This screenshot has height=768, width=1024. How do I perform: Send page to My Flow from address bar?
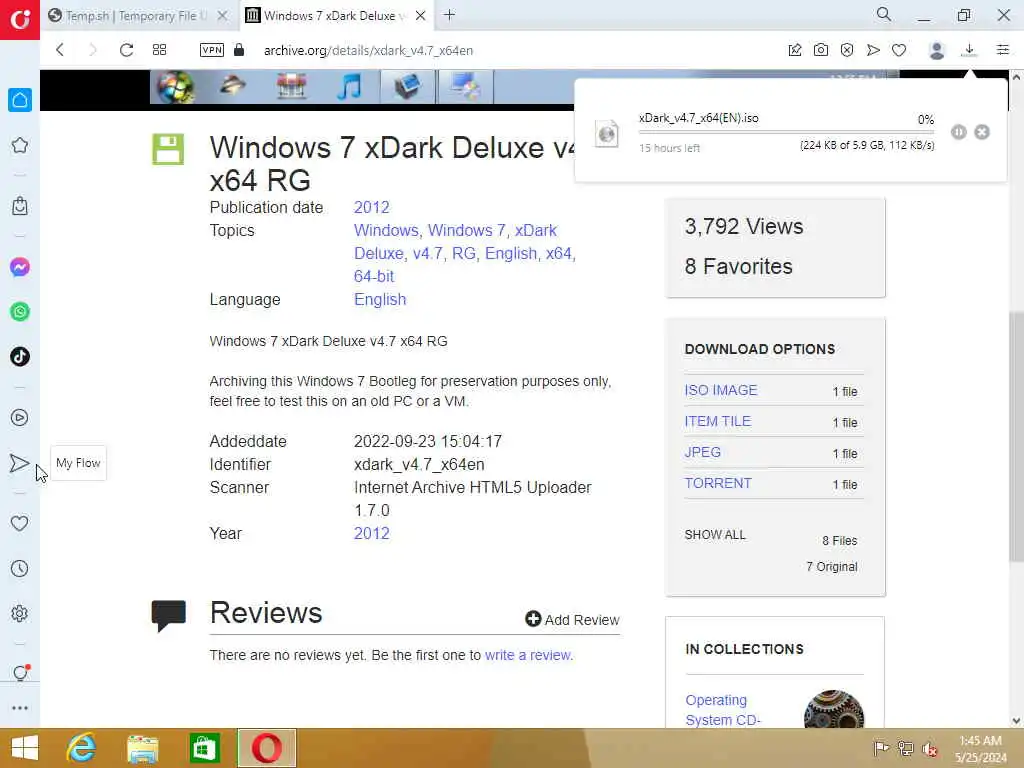(x=873, y=50)
